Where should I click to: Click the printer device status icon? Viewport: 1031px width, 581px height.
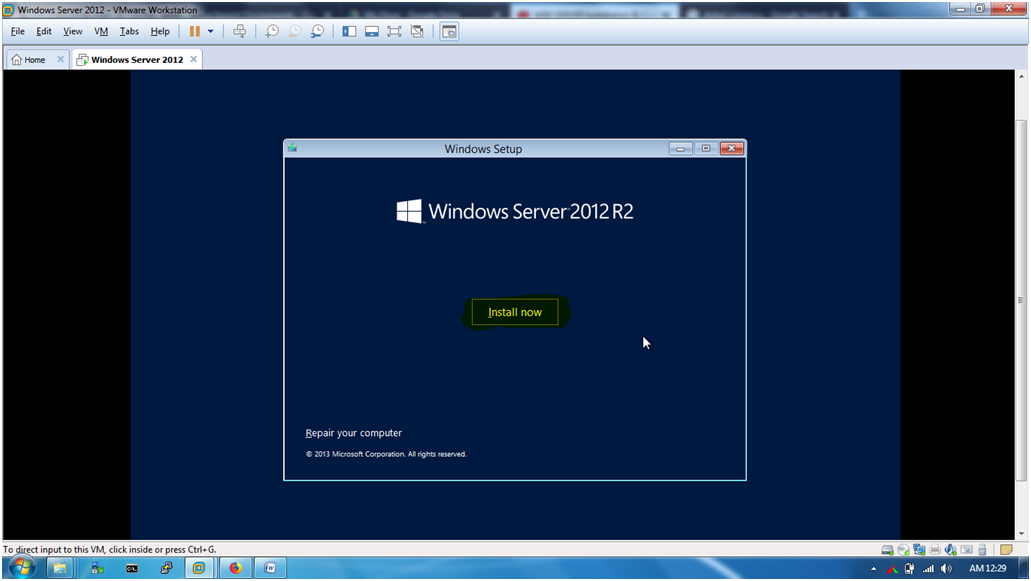pyautogui.click(x=935, y=549)
